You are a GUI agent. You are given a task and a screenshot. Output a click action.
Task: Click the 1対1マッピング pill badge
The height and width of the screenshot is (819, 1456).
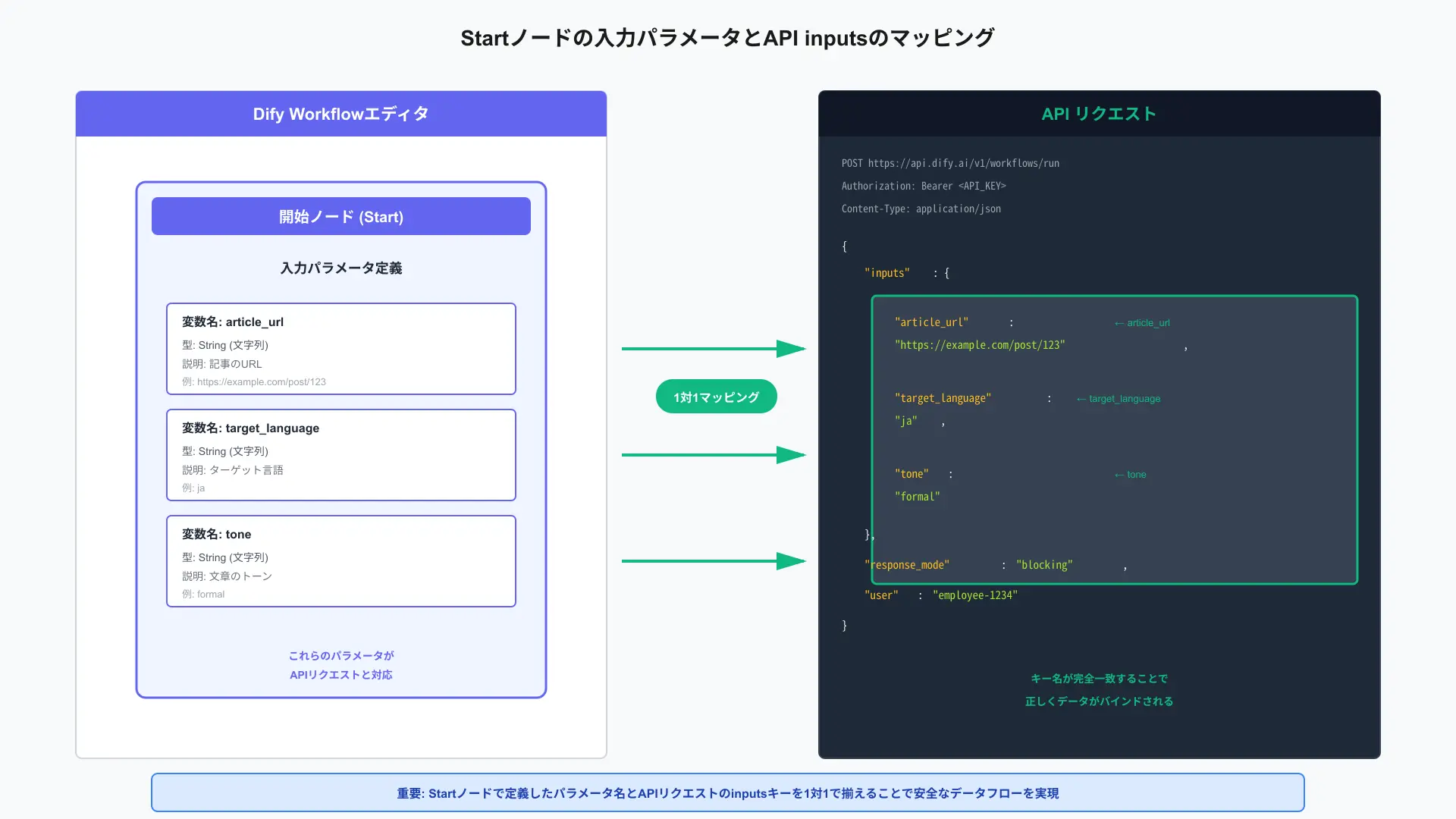click(717, 397)
